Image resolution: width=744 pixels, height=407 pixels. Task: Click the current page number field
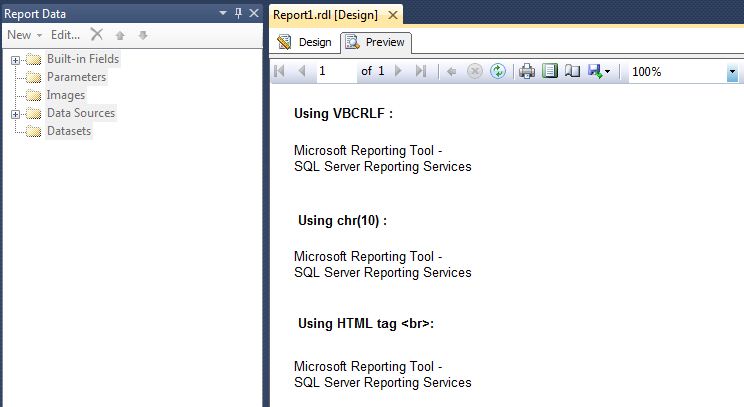336,71
